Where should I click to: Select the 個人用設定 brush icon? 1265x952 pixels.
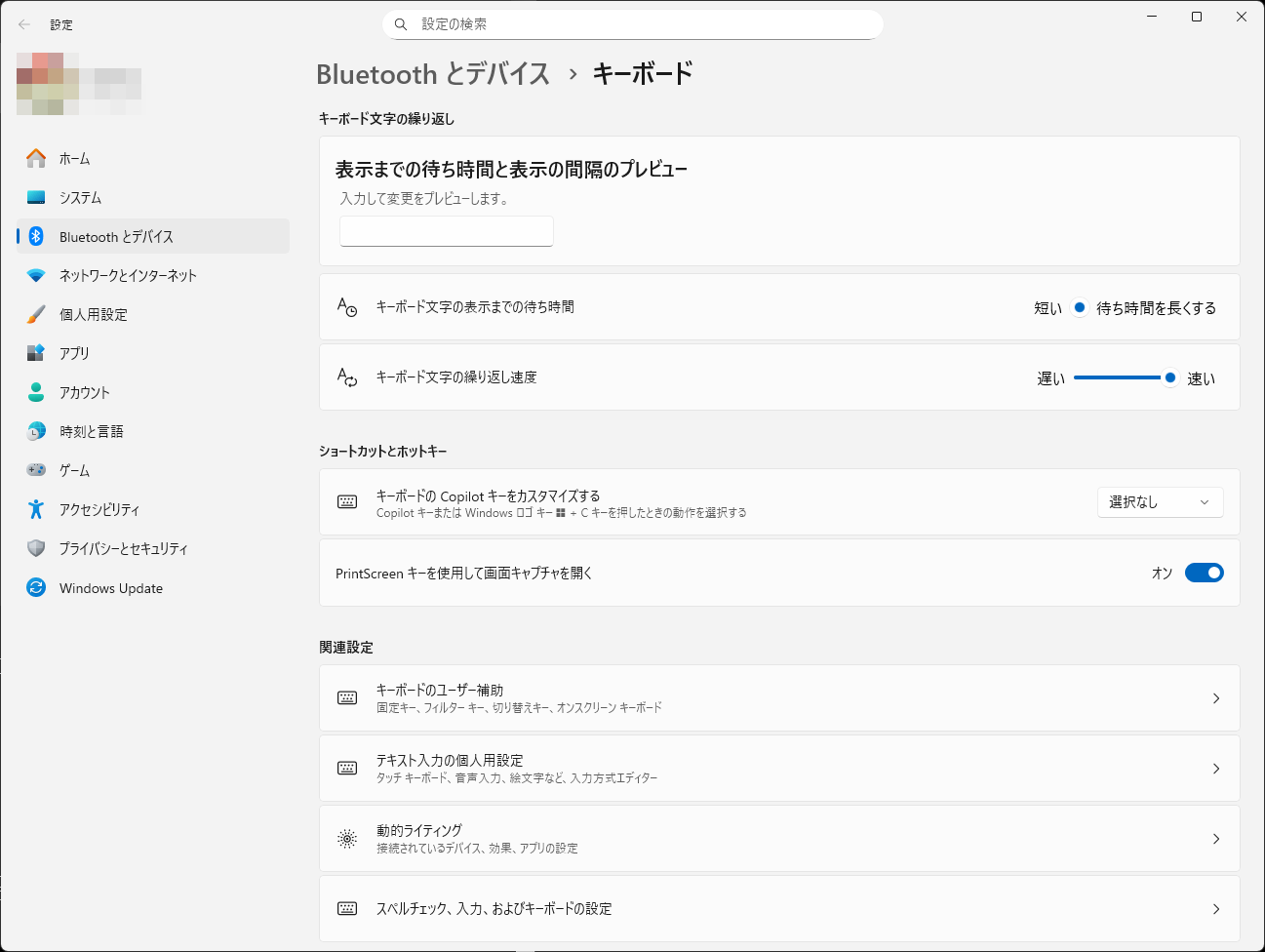pyautogui.click(x=36, y=314)
